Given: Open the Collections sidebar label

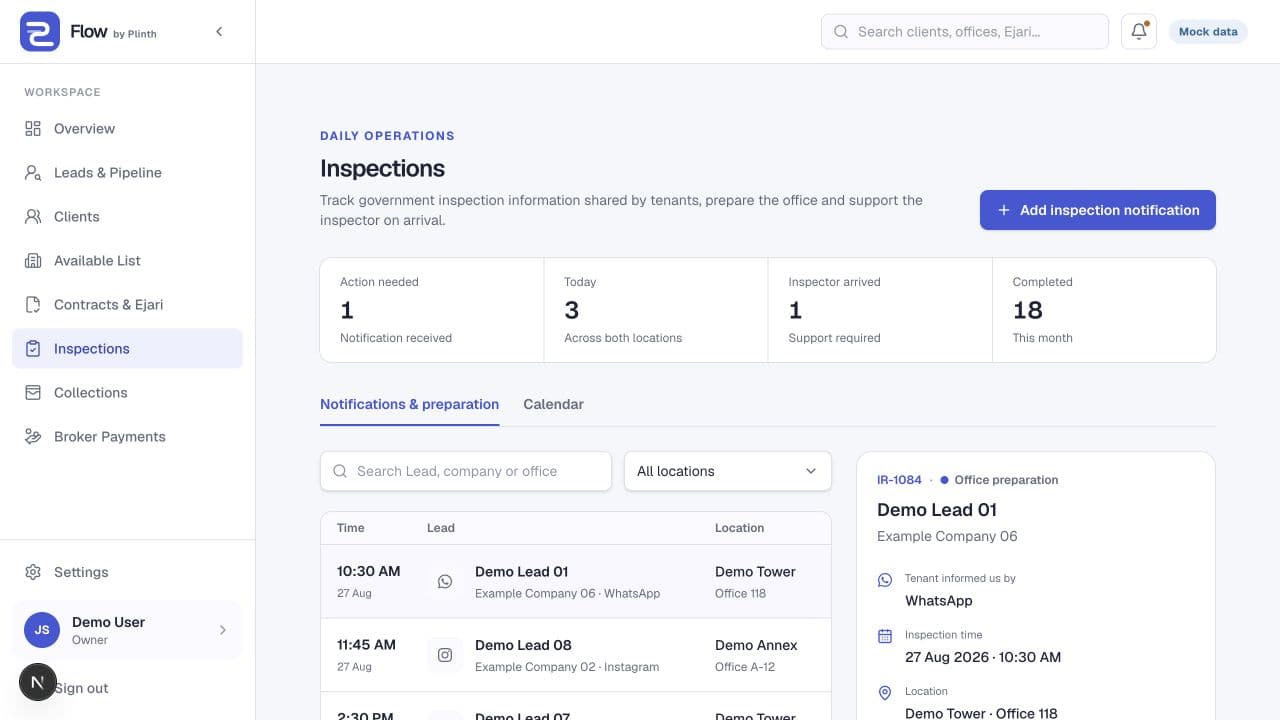Looking at the screenshot, I should (91, 393).
